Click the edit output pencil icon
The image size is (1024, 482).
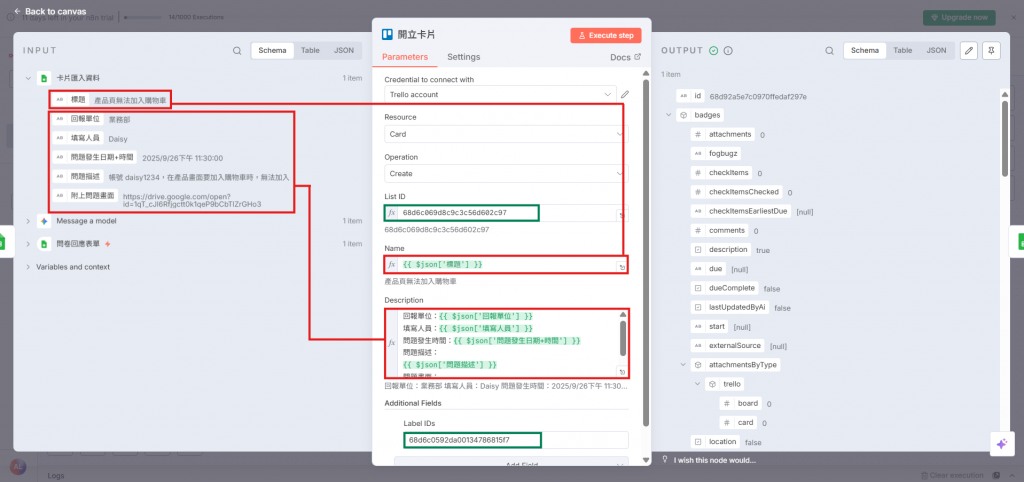click(969, 50)
